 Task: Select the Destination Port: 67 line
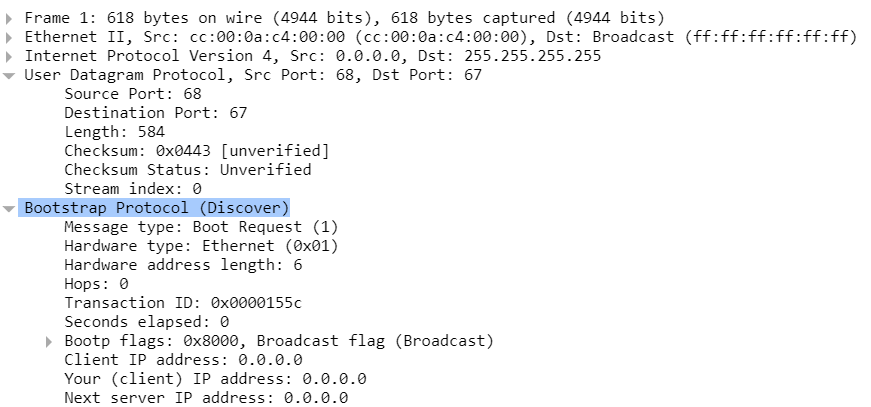click(156, 113)
